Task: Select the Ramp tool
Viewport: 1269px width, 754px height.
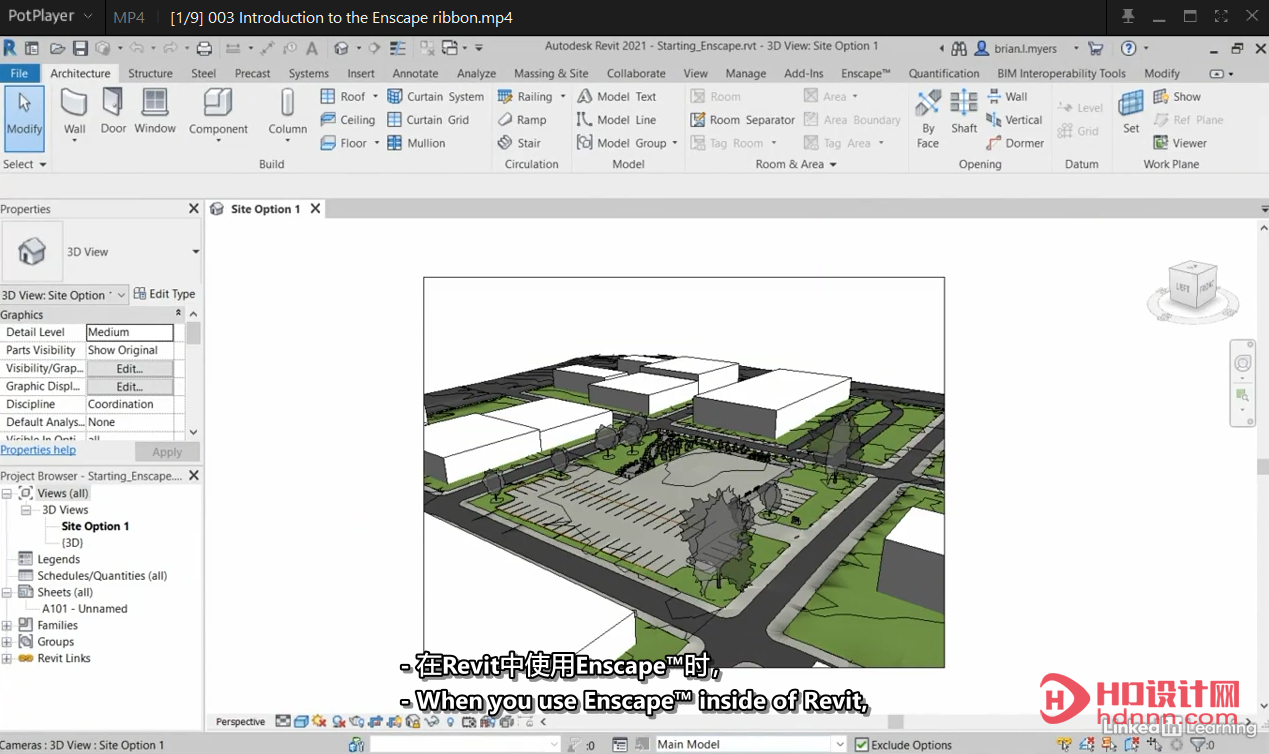Action: (x=522, y=120)
